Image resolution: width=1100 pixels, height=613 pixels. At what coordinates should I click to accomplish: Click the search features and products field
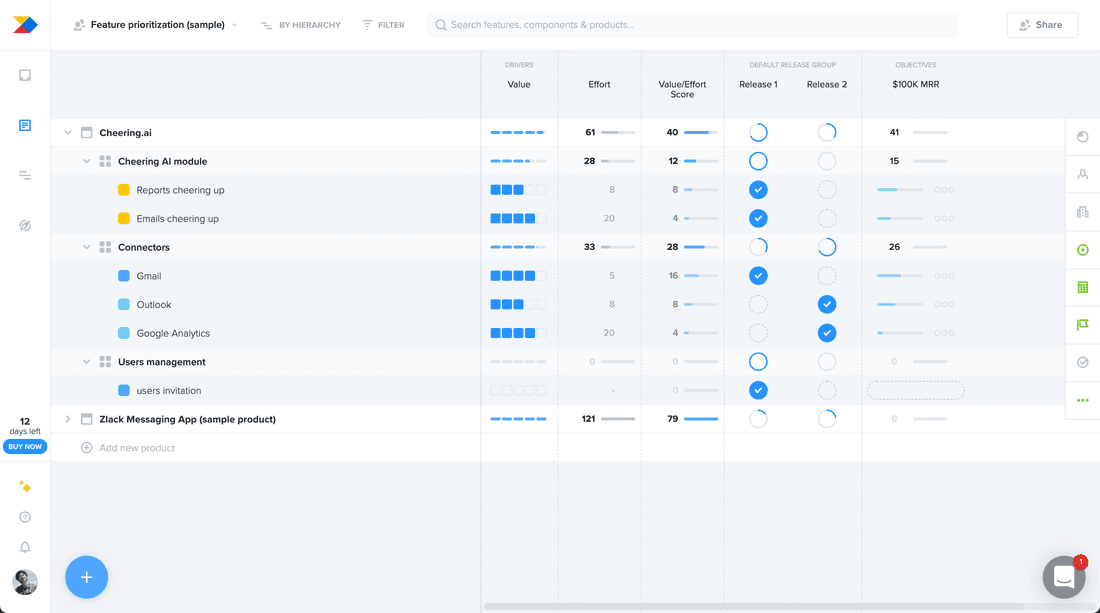point(693,24)
